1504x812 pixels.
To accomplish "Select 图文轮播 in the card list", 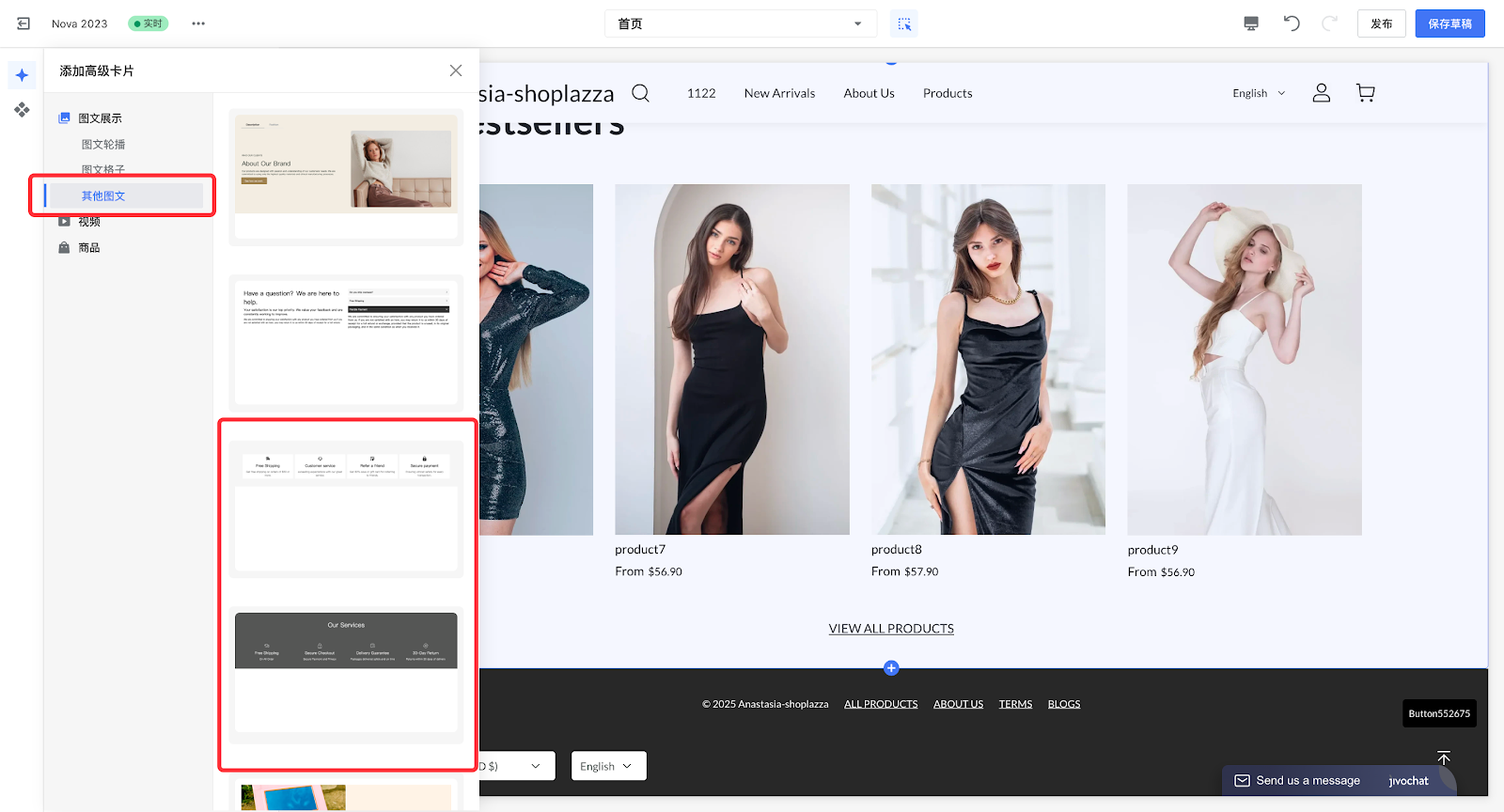I will tap(103, 145).
